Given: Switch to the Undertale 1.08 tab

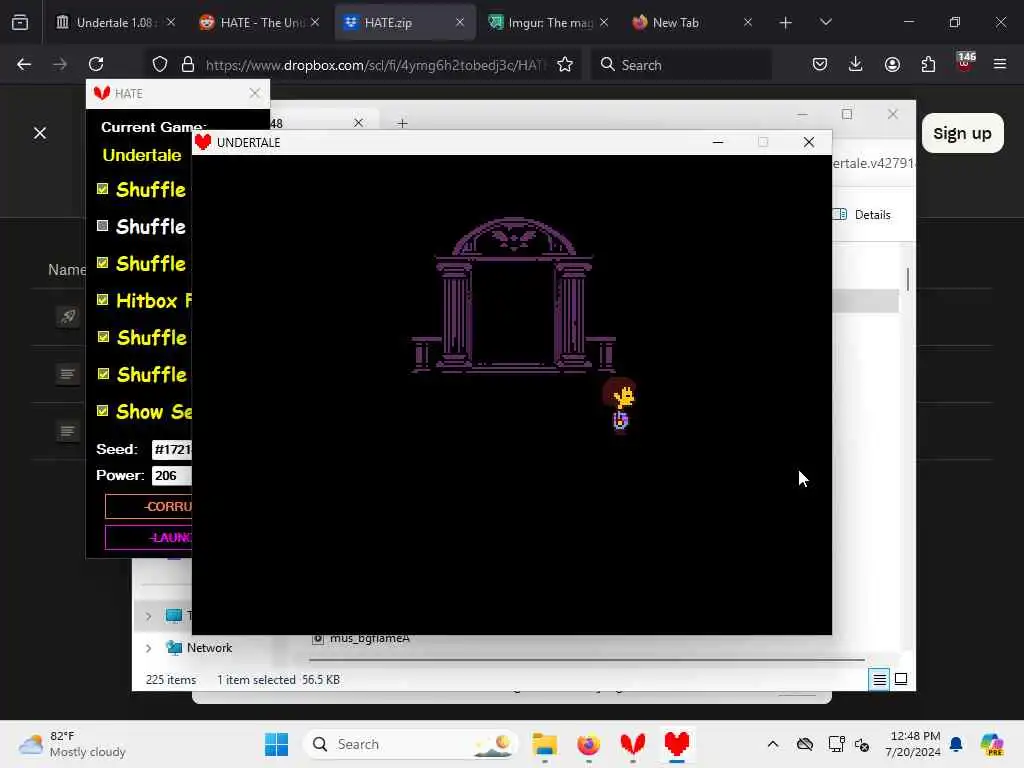Looking at the screenshot, I should click(x=116, y=23).
